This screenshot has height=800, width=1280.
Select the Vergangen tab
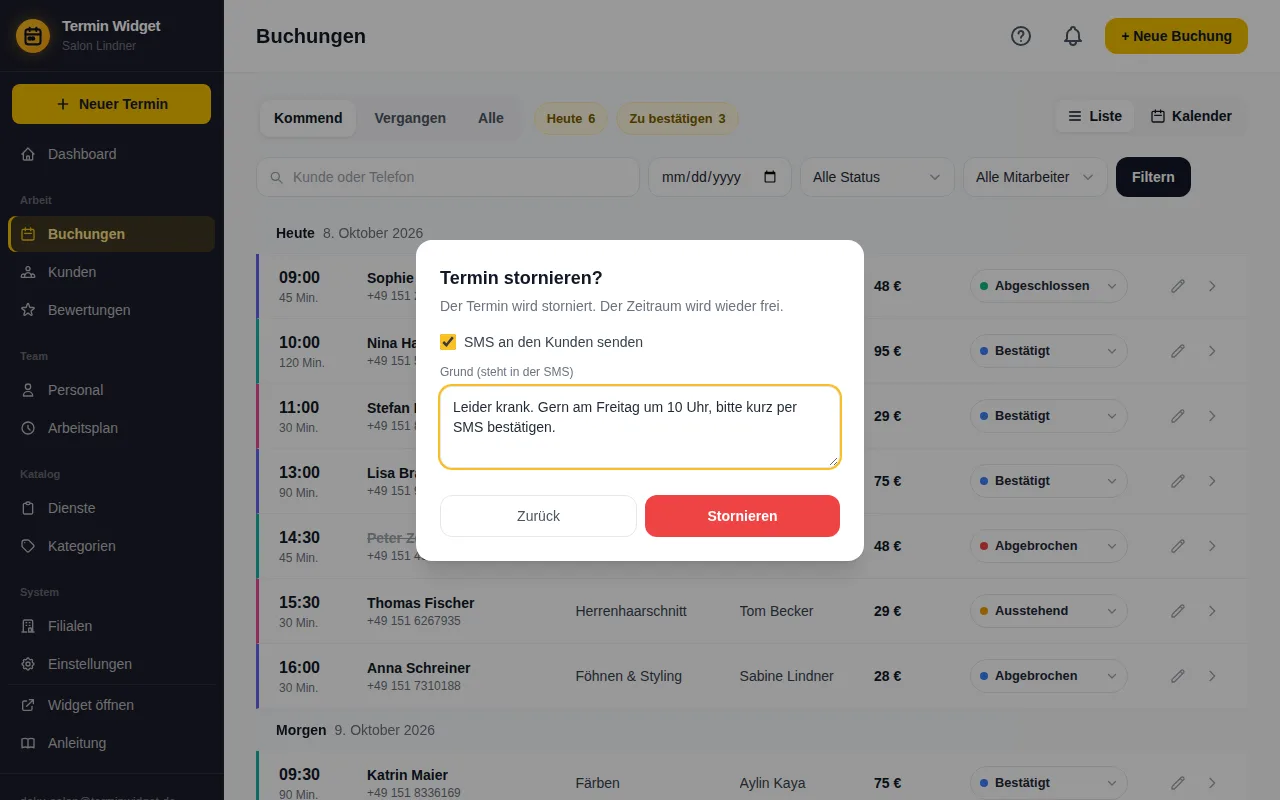coord(410,118)
